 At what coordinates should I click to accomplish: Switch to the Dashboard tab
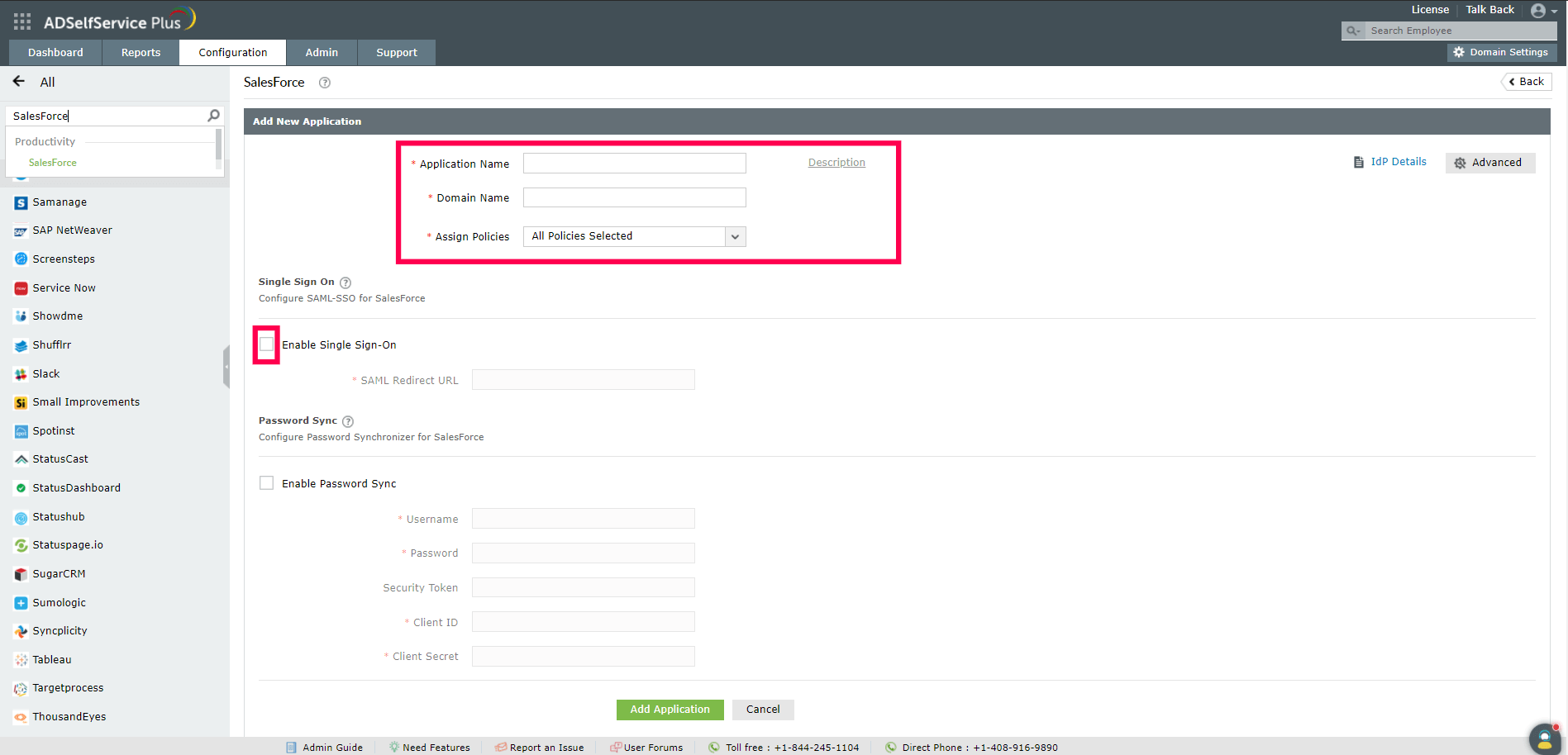(x=55, y=52)
